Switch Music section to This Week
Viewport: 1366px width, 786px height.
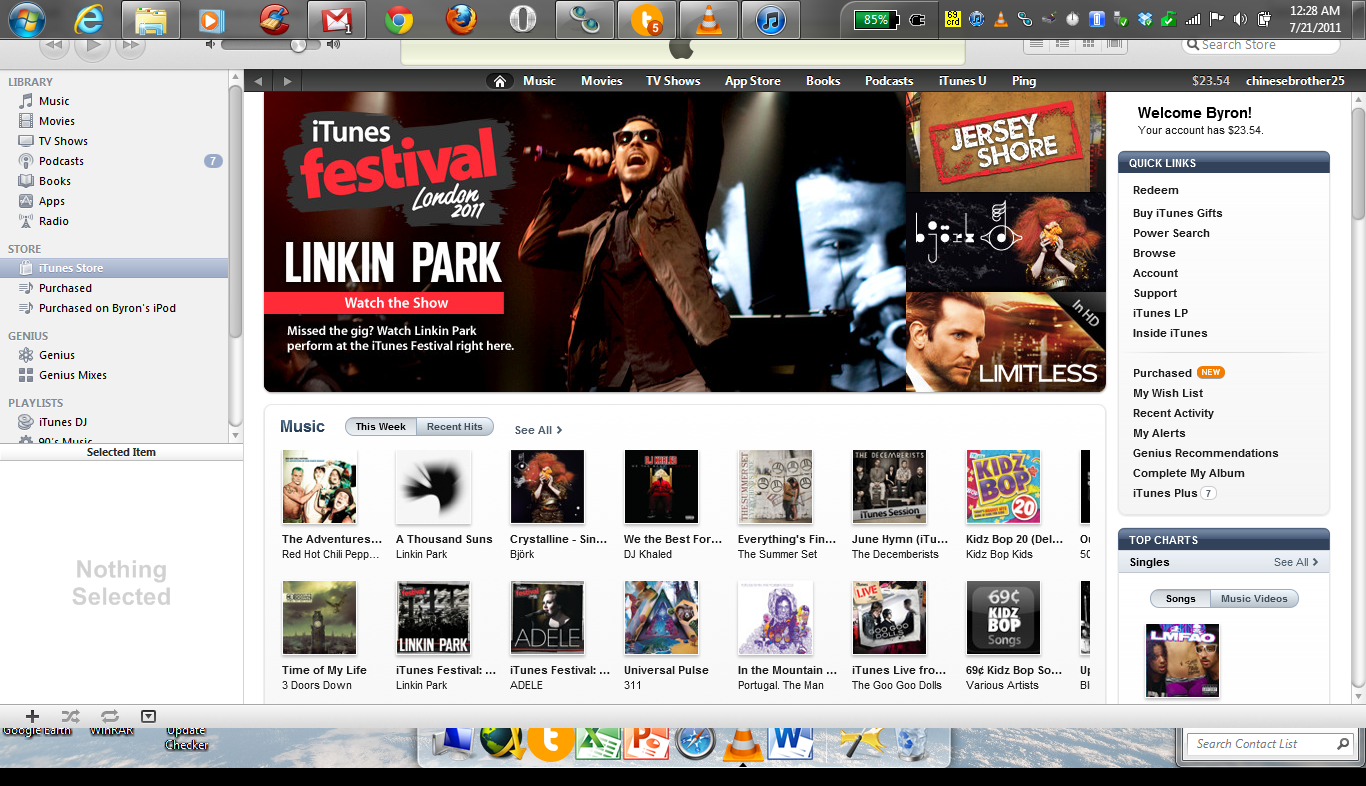[x=381, y=427]
